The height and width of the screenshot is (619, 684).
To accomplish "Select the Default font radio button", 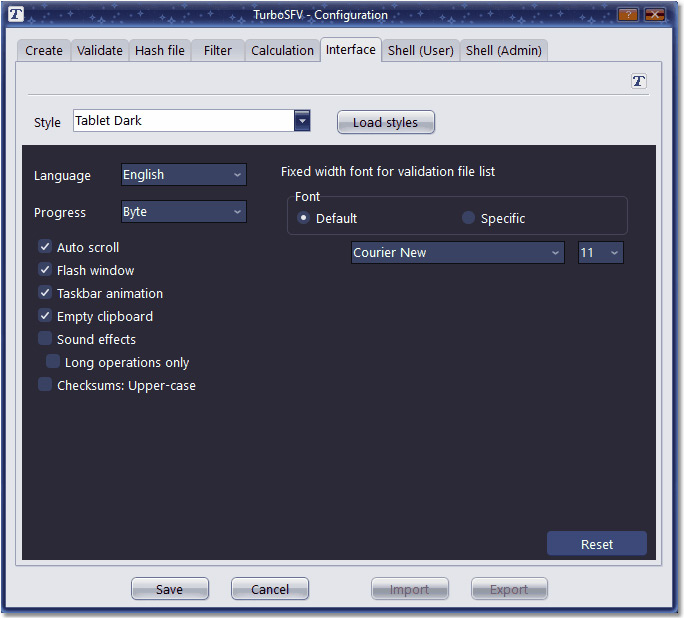I will coord(303,217).
